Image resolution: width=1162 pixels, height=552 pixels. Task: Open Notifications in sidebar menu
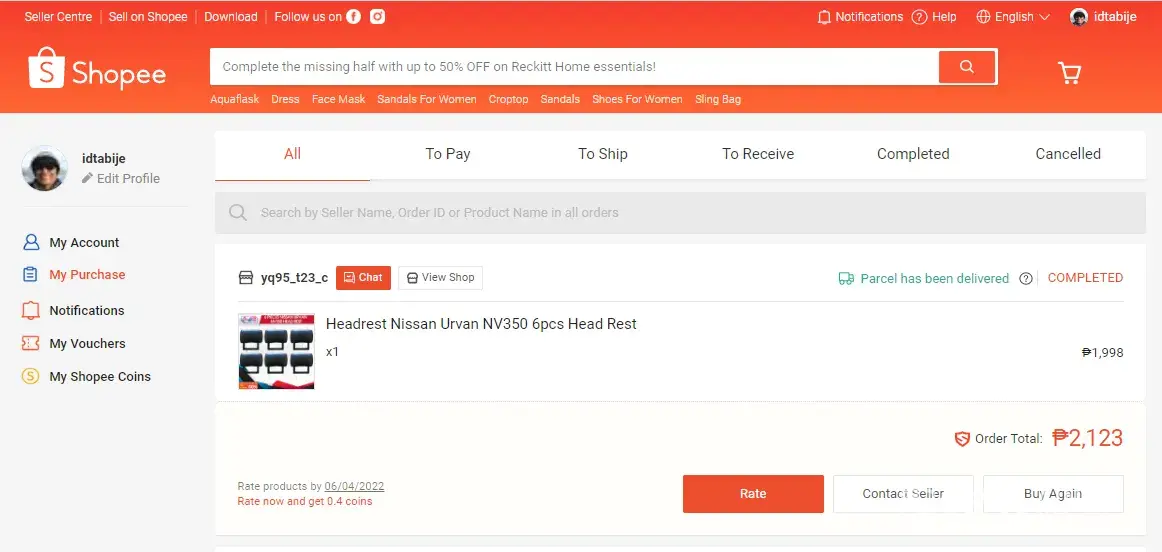coord(87,310)
